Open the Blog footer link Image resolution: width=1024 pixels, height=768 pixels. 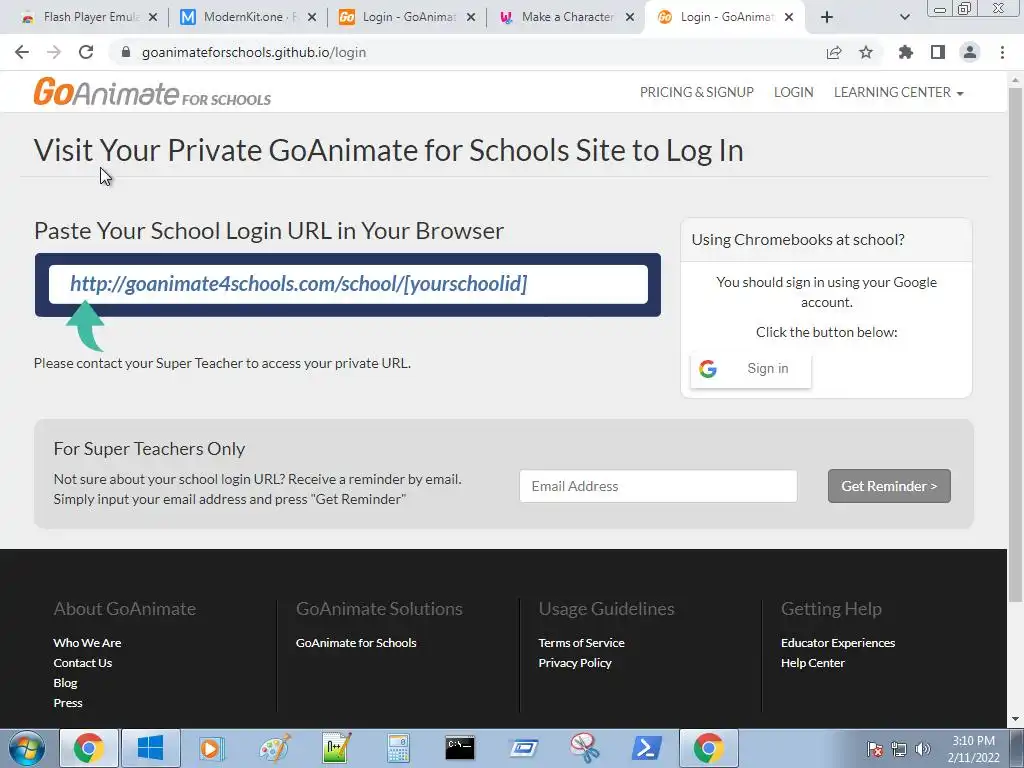pos(65,682)
